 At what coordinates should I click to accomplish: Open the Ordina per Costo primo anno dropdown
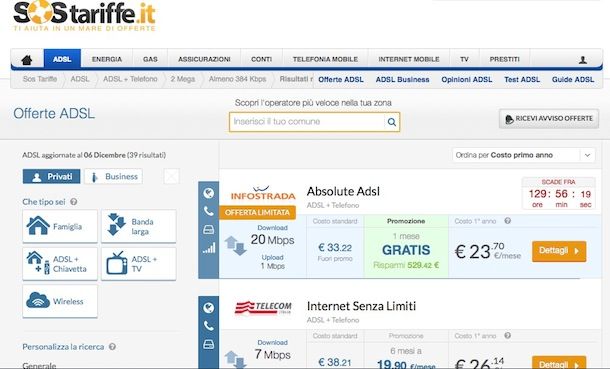524,155
